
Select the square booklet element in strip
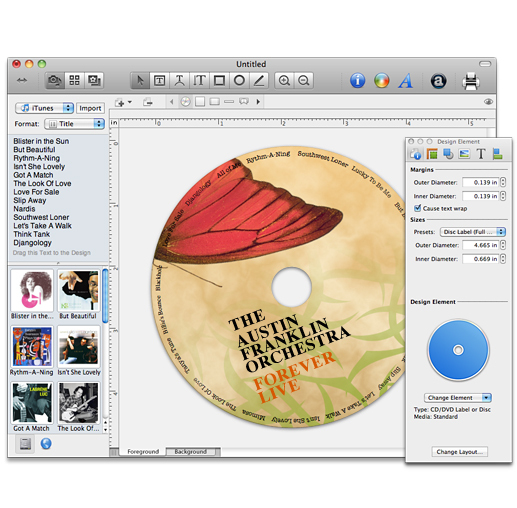(x=200, y=102)
